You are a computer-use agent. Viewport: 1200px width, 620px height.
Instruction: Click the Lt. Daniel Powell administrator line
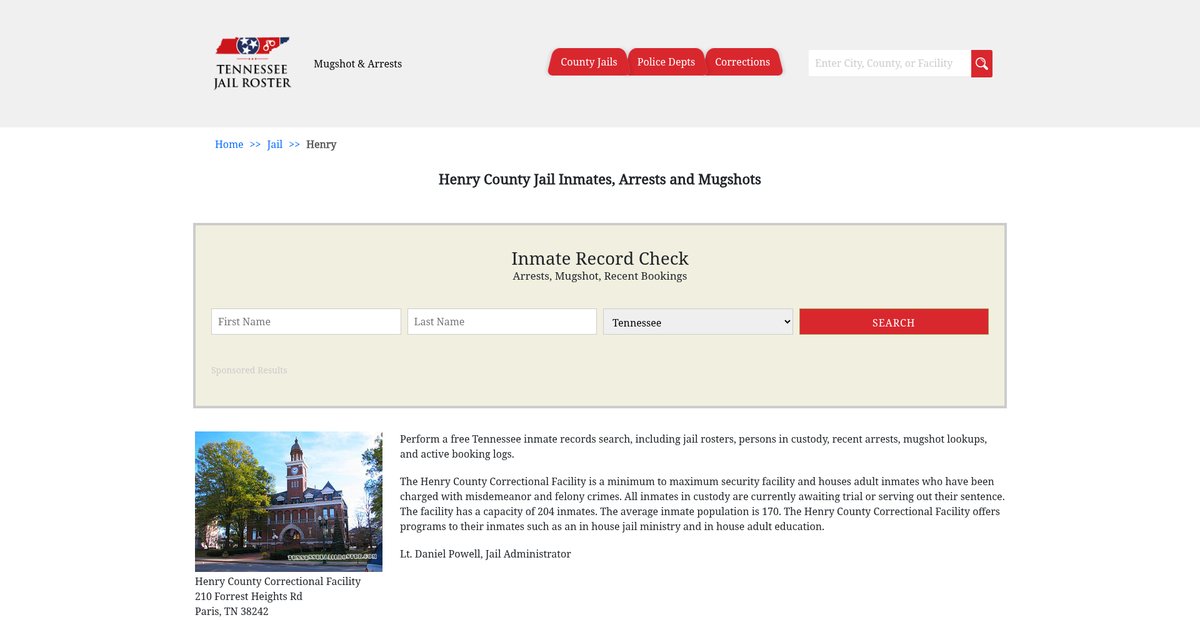pyautogui.click(x=485, y=554)
